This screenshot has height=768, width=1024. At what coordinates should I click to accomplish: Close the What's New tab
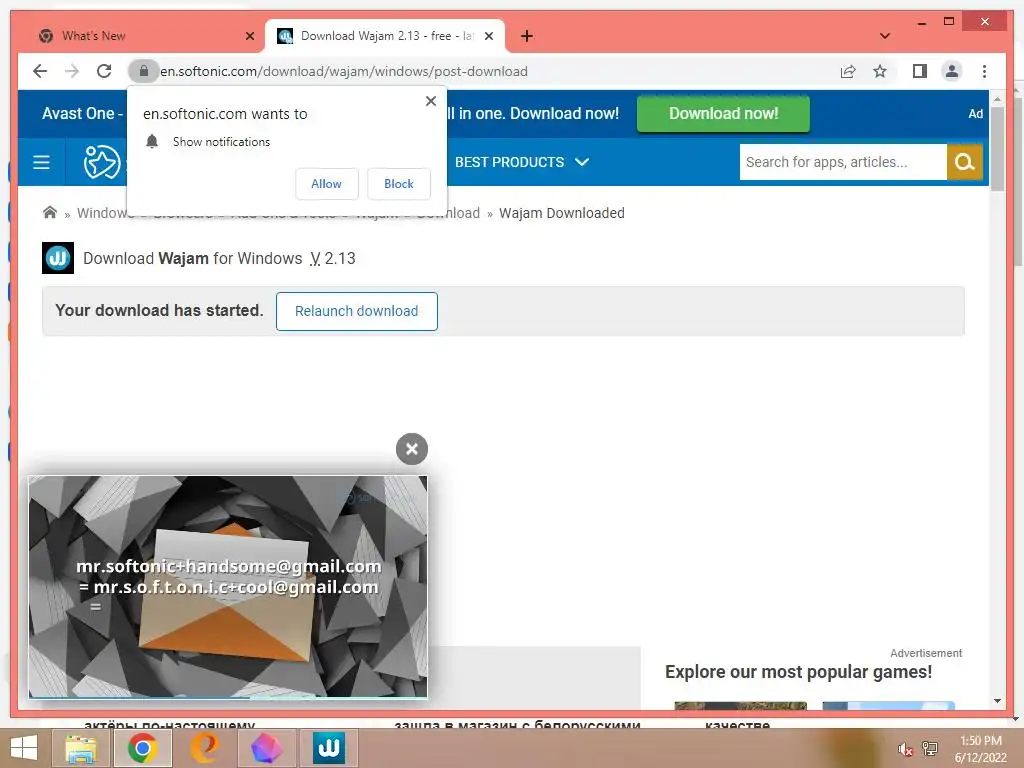[x=249, y=36]
